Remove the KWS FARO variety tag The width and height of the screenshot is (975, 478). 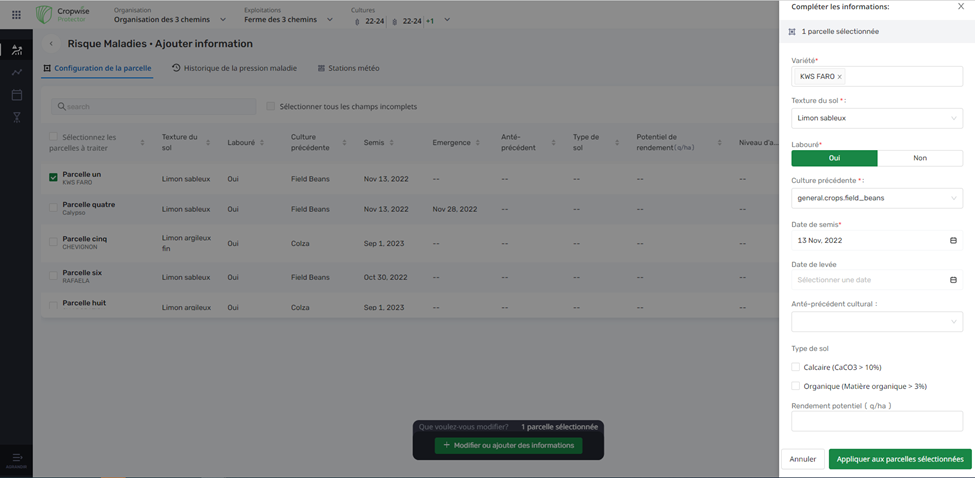839,77
